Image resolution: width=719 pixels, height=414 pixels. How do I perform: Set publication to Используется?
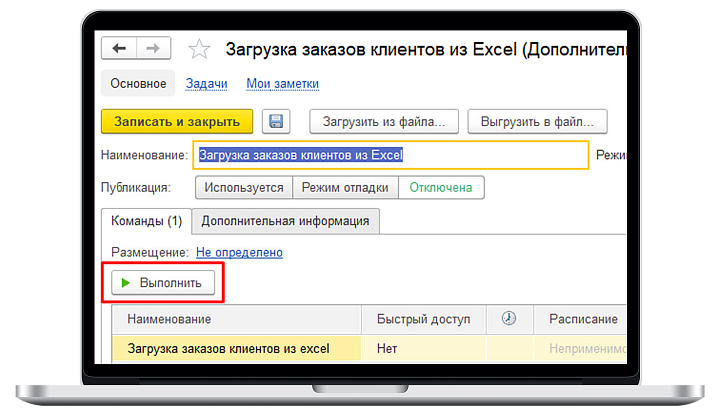[243, 187]
